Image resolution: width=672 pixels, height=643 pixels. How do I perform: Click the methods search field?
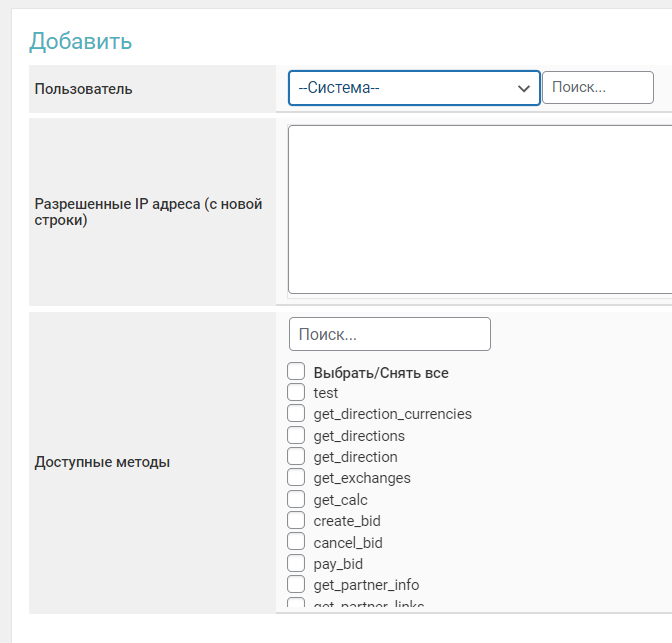[389, 334]
